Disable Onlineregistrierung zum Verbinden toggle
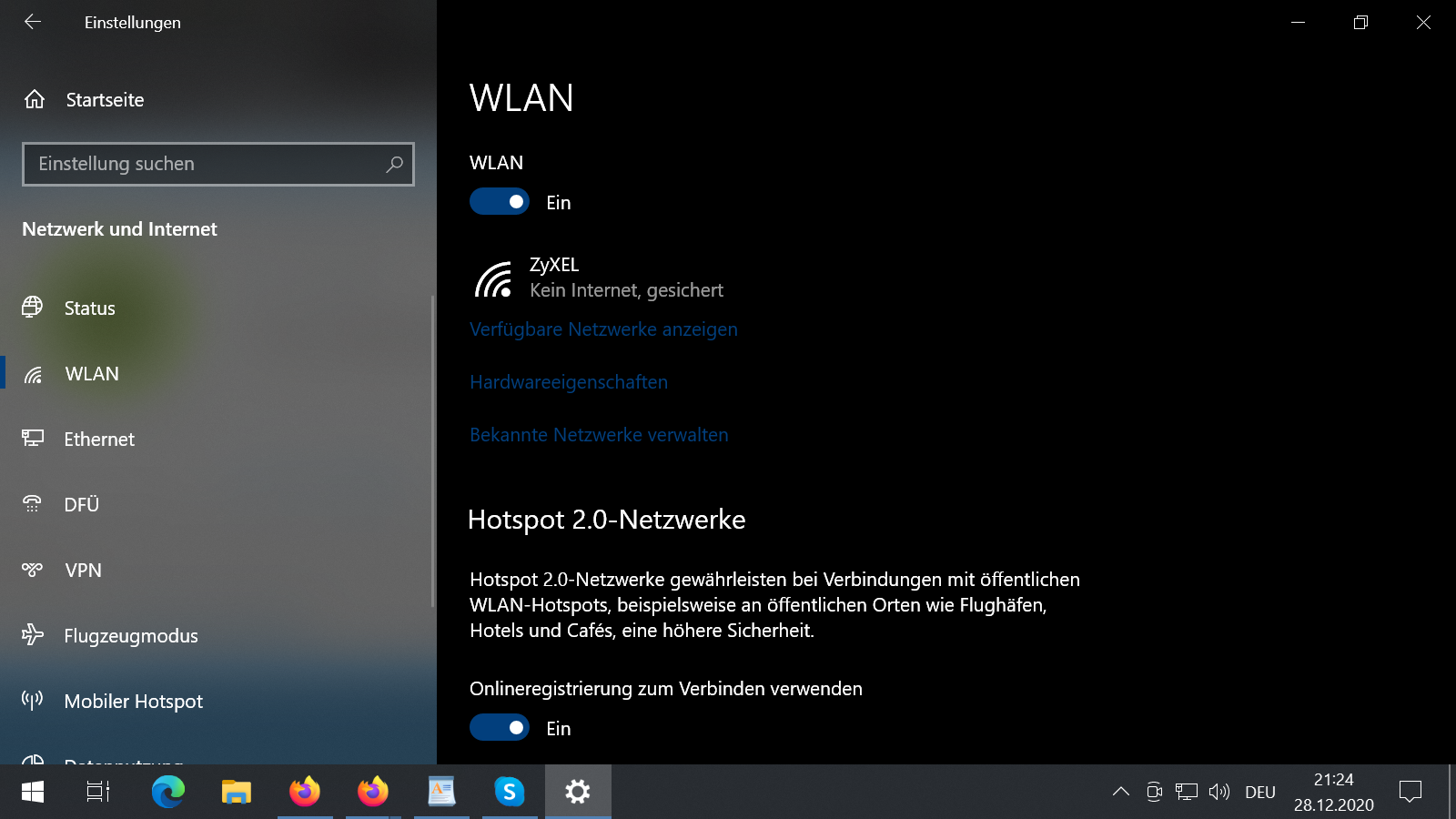This screenshot has width=1456, height=819. [499, 728]
